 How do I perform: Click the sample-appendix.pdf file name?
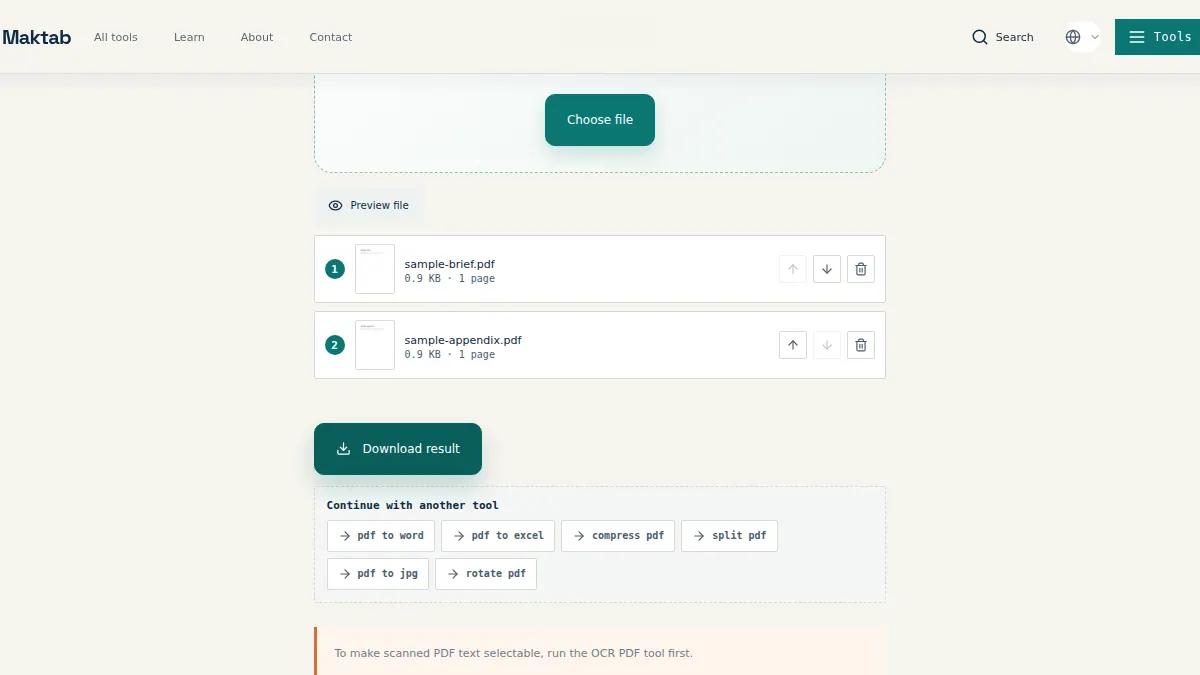463,340
